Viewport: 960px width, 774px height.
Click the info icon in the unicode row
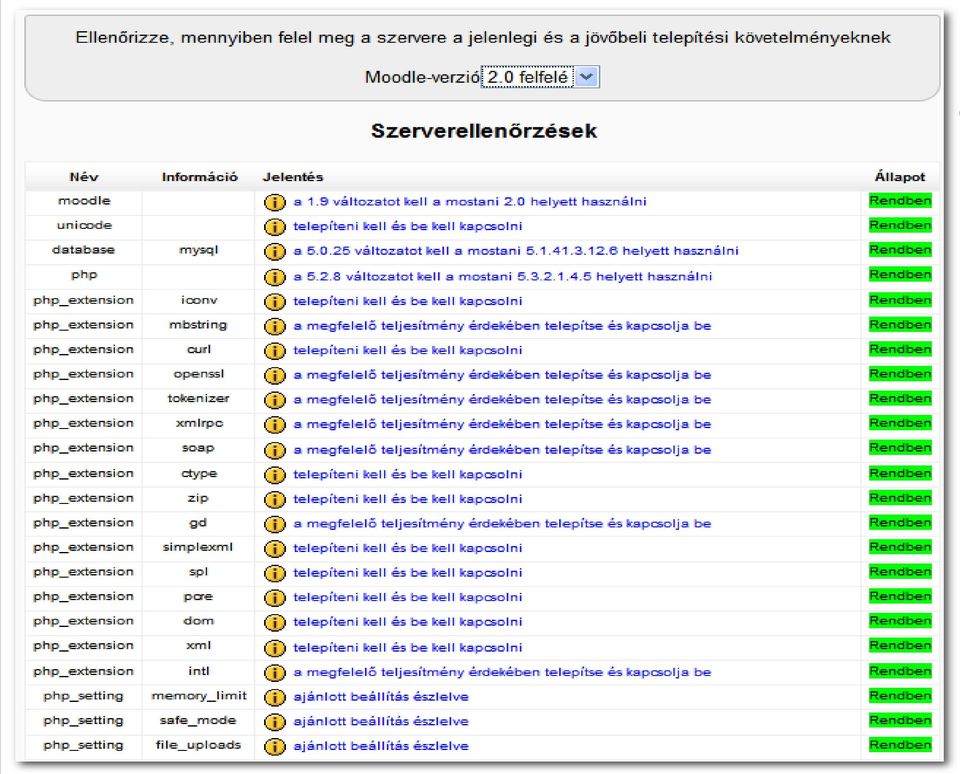point(274,227)
